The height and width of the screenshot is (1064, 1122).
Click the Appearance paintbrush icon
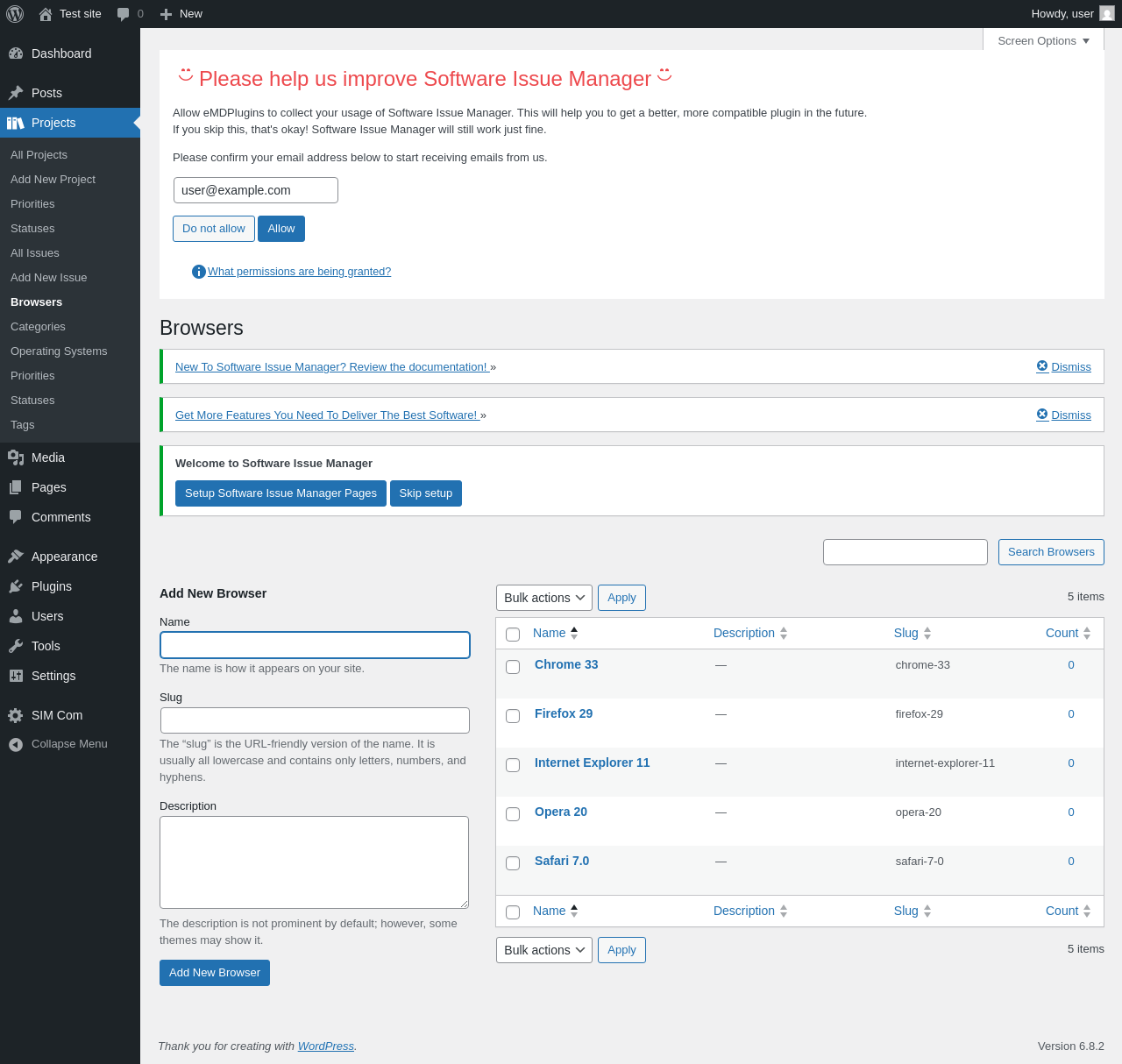tap(16, 557)
